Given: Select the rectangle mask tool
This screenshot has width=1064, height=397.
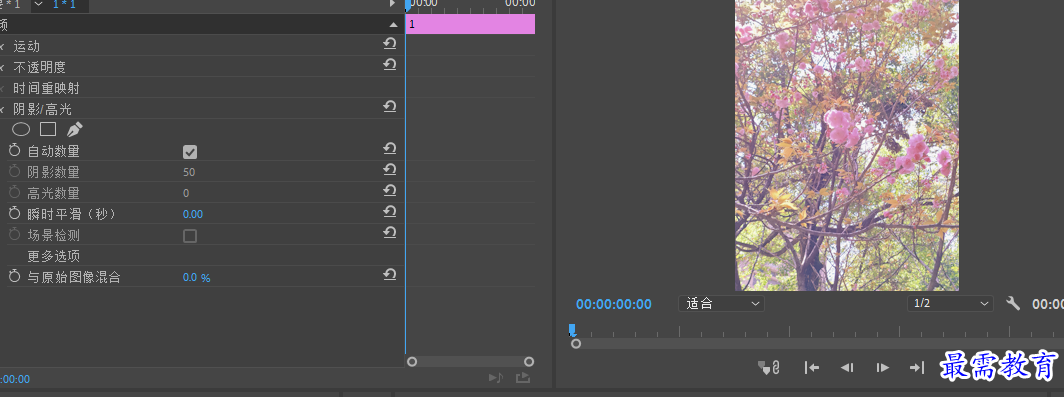Looking at the screenshot, I should click(x=48, y=129).
